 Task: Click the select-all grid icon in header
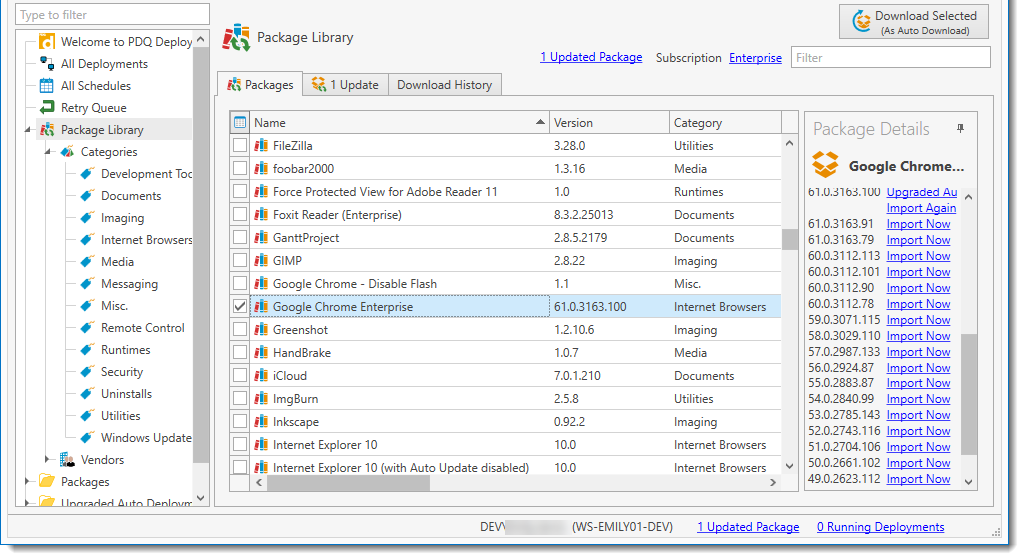[x=240, y=123]
